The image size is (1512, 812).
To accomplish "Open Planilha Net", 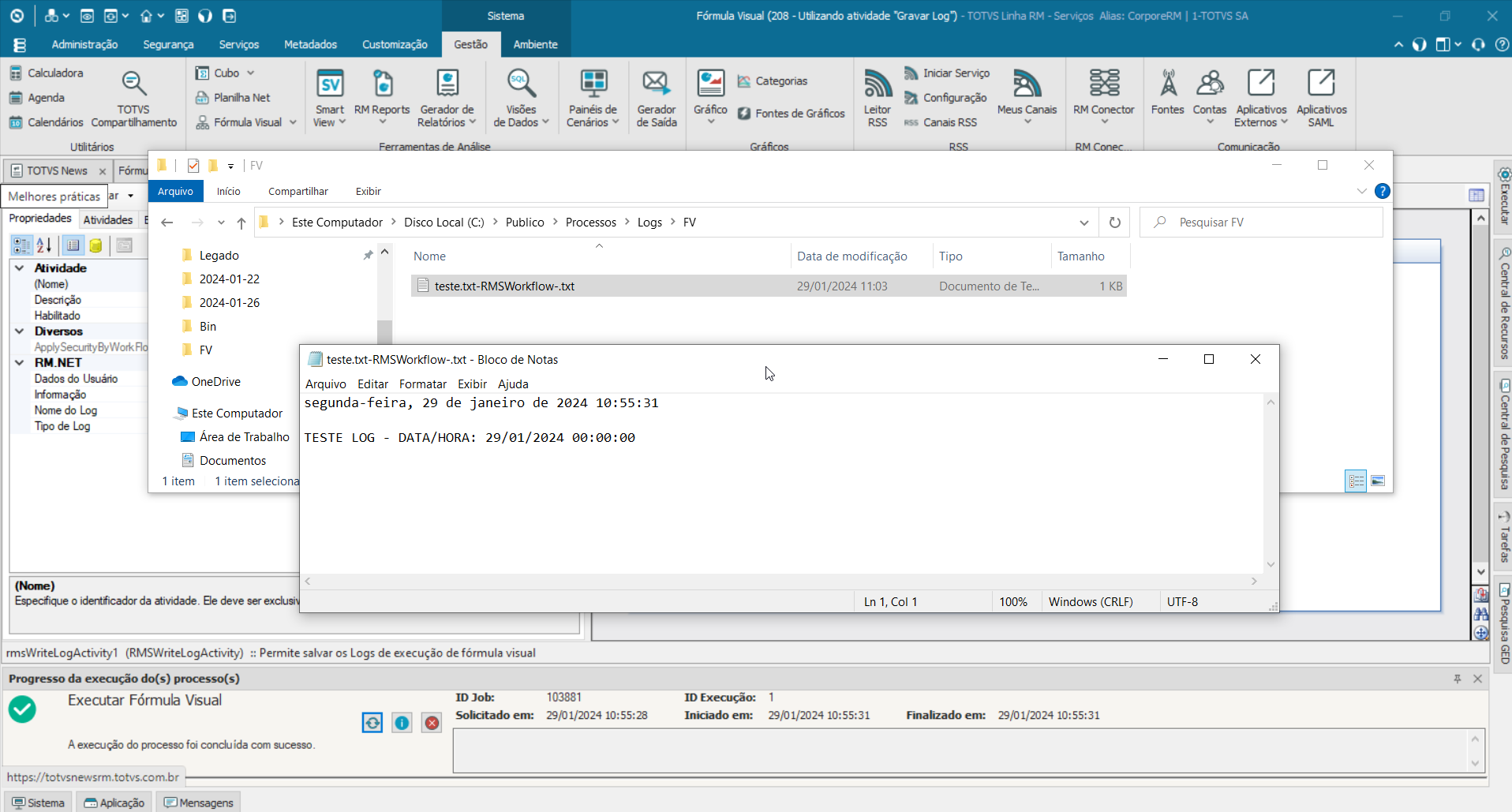I will click(x=233, y=98).
